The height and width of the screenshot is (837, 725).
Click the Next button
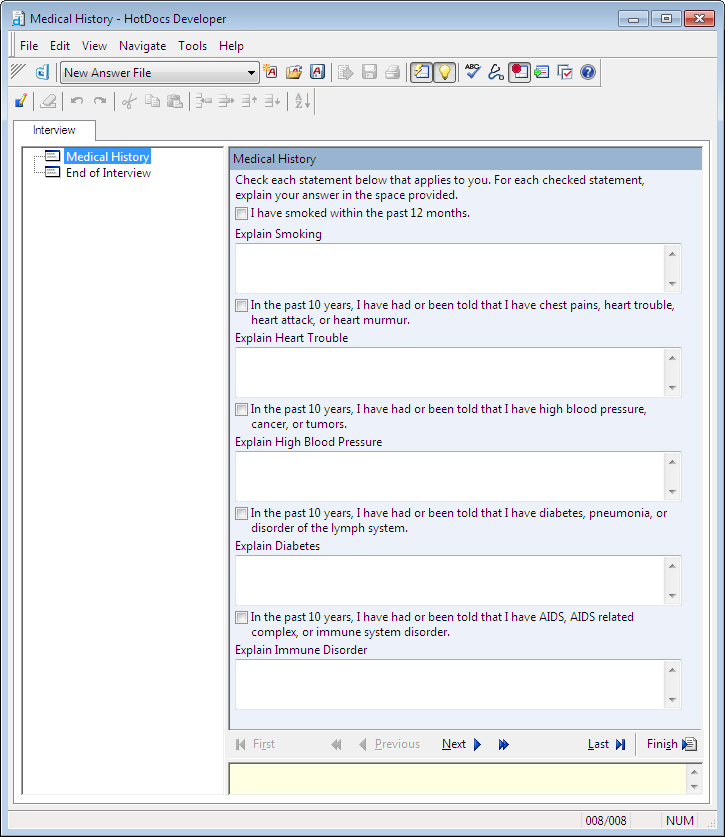point(454,744)
